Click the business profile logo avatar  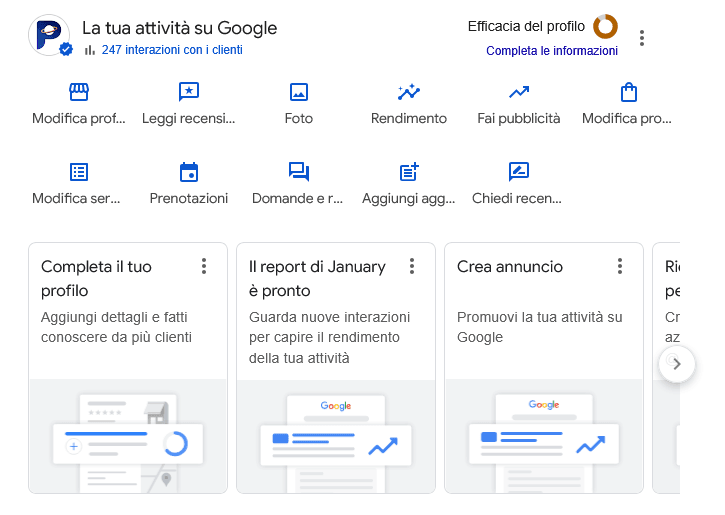pos(49,35)
